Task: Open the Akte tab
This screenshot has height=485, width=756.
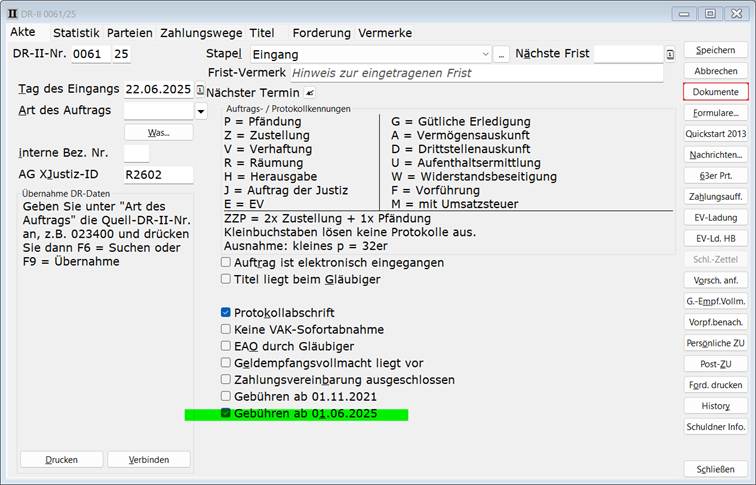Action: click(x=23, y=32)
